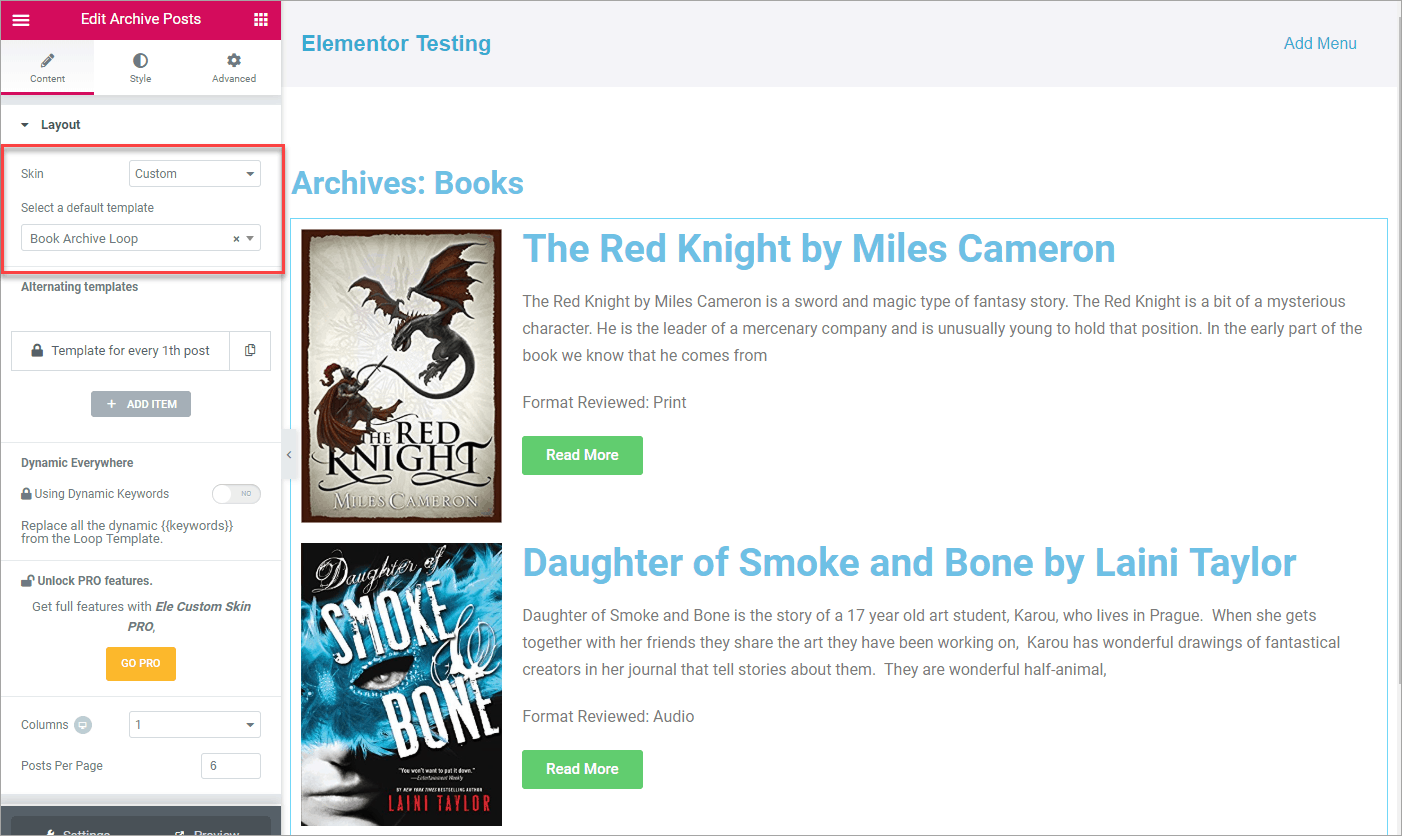Click the GO PRO button
This screenshot has height=836, width=1402.
click(141, 664)
